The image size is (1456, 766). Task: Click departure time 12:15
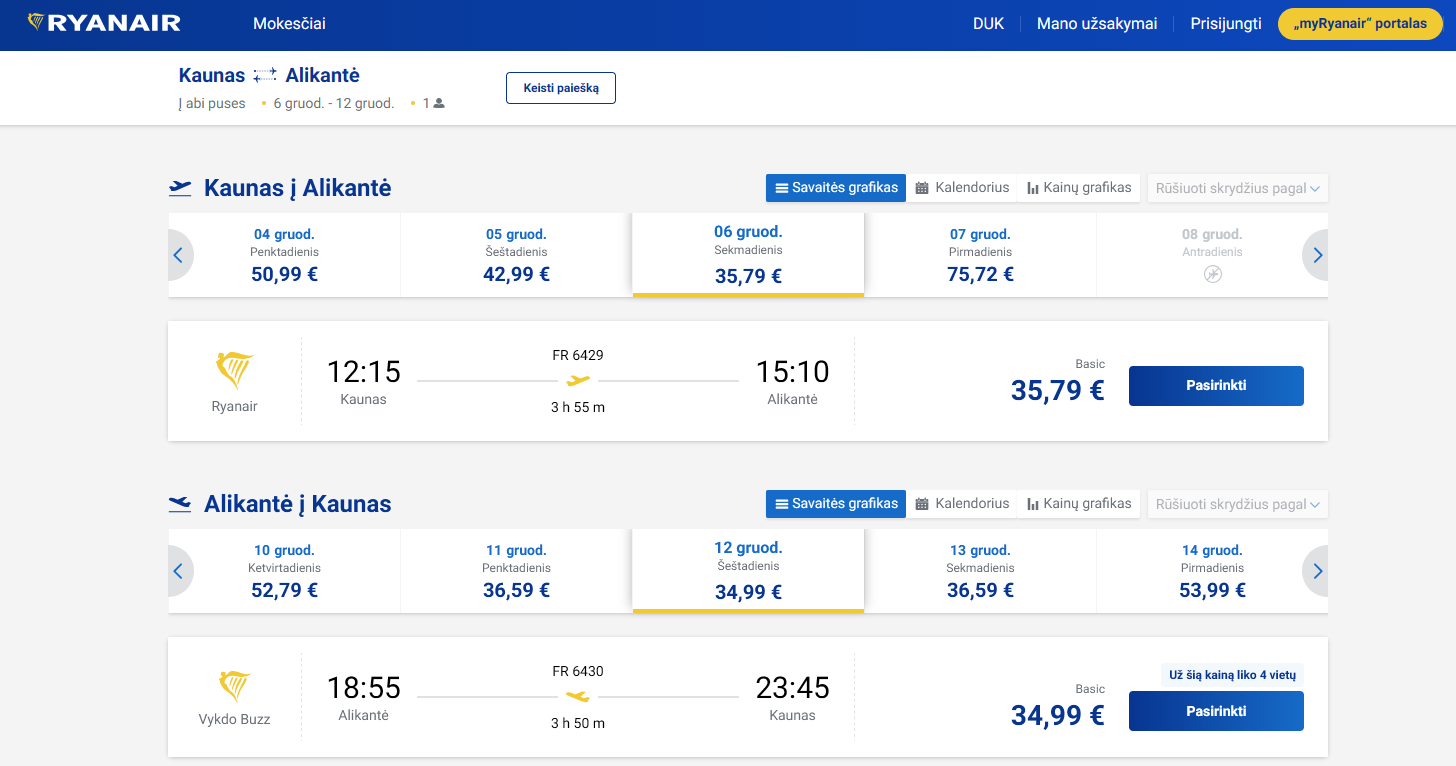[364, 372]
